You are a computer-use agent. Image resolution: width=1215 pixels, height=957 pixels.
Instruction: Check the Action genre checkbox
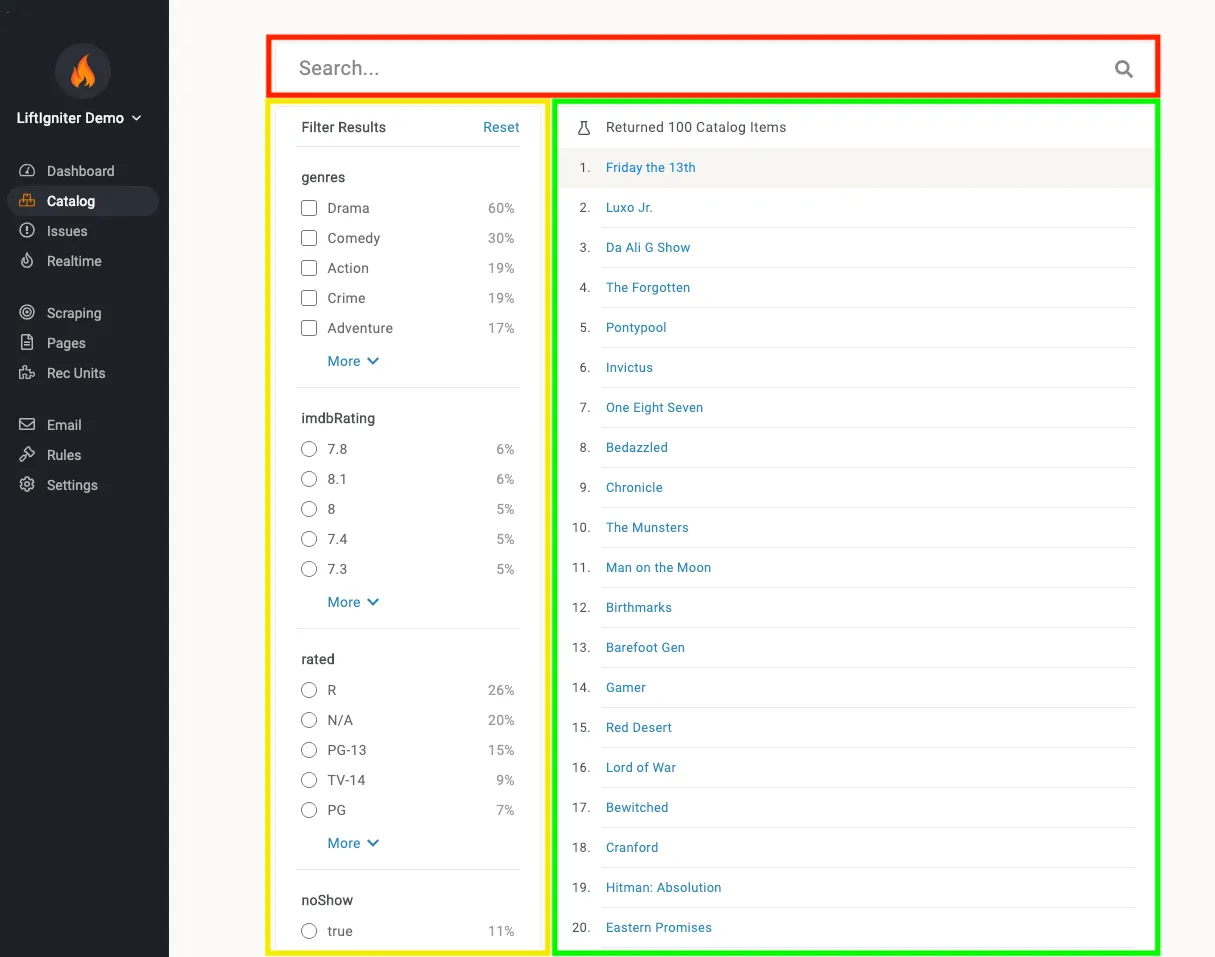tap(309, 268)
